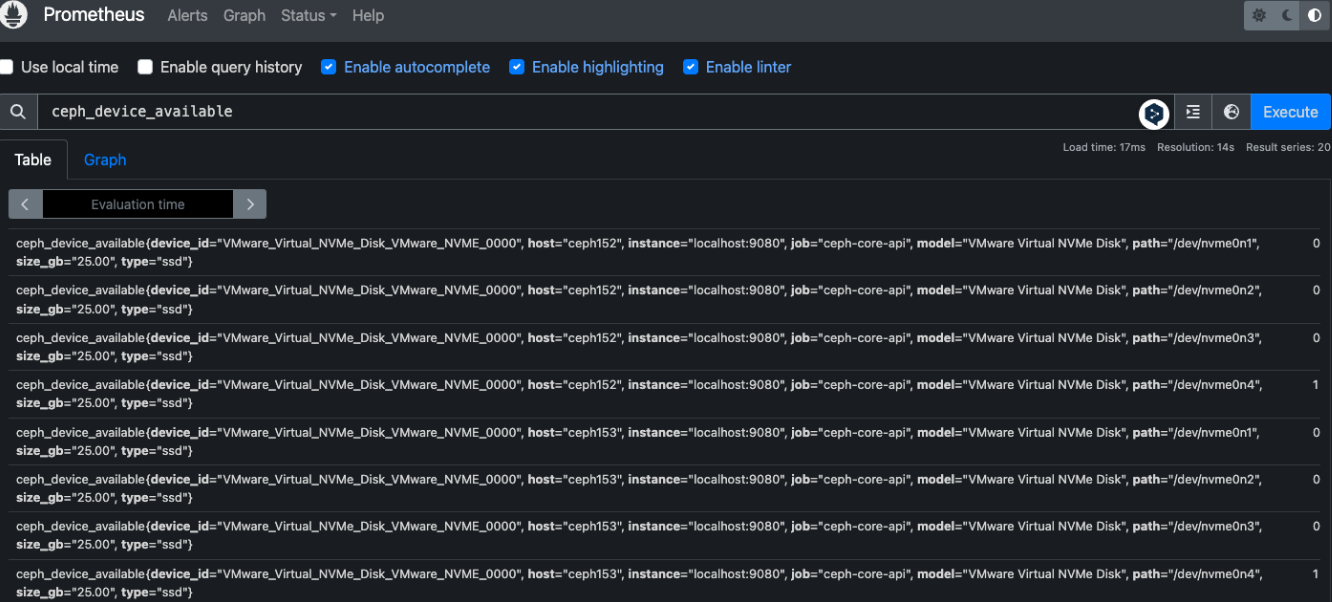Select ceph152 row with path /dev/nvme0n2
This screenshot has height=602, width=1332.
666,299
